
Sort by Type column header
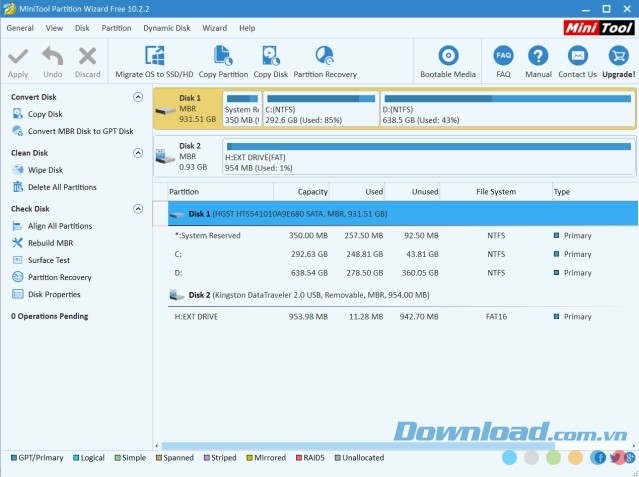click(595, 192)
